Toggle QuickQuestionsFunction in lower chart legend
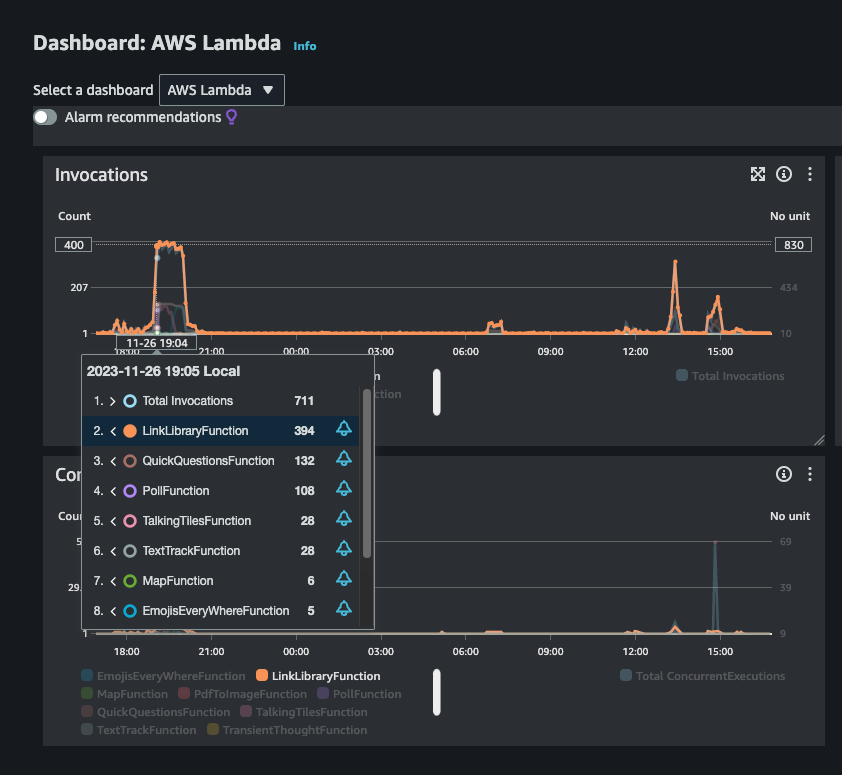The width and height of the screenshot is (842, 775). pos(156,712)
